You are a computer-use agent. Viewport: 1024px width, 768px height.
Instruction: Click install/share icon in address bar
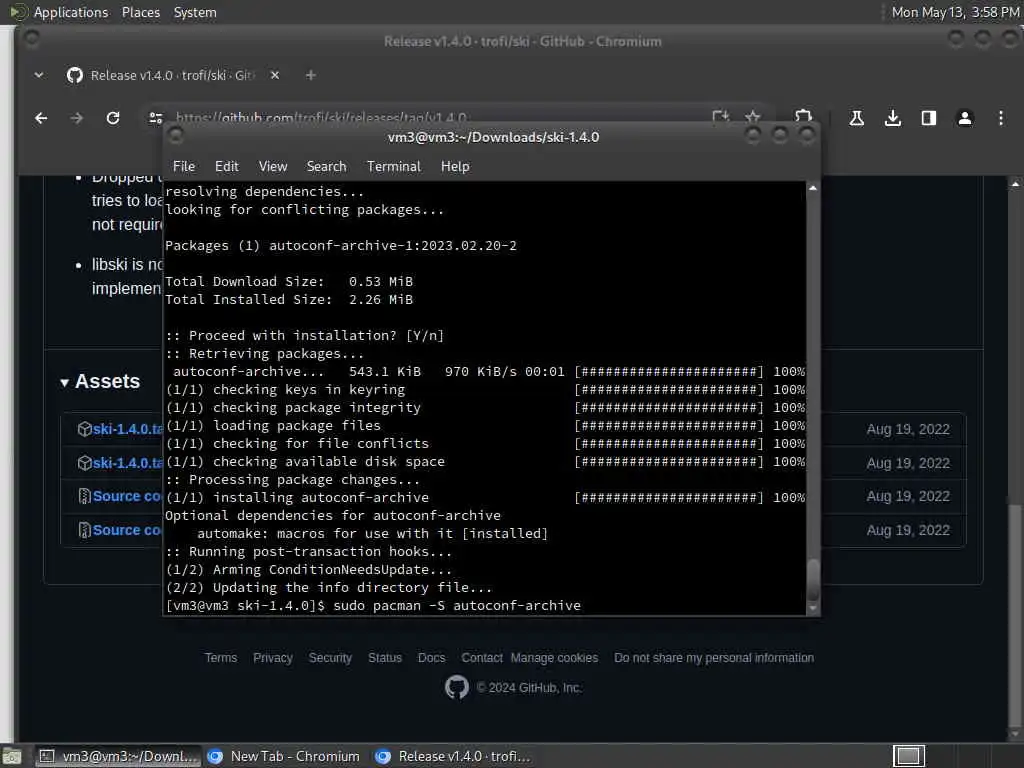(720, 117)
